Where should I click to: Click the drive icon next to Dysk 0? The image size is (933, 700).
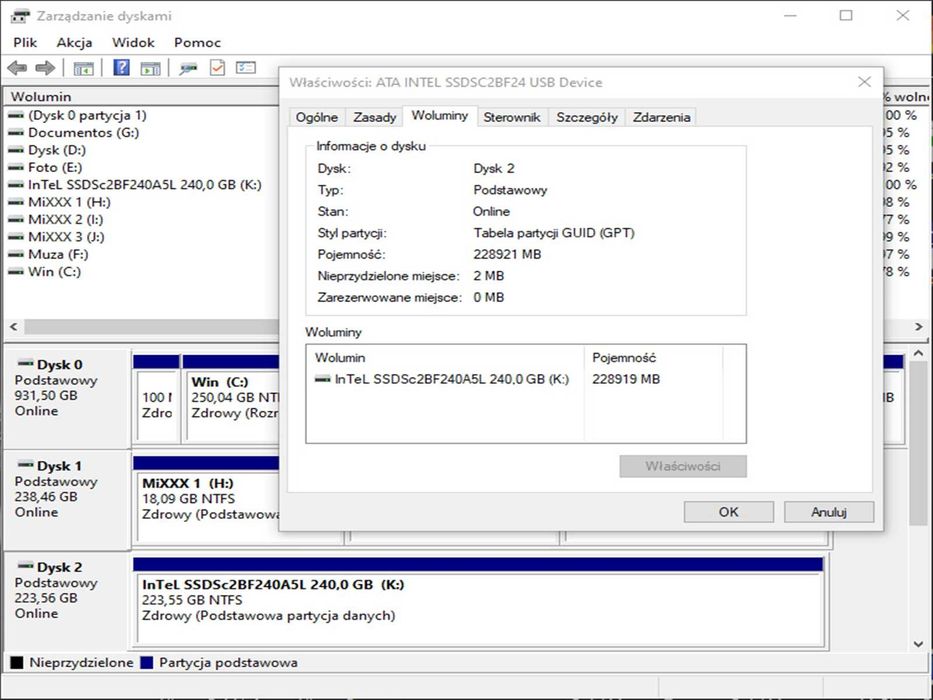tap(26, 362)
